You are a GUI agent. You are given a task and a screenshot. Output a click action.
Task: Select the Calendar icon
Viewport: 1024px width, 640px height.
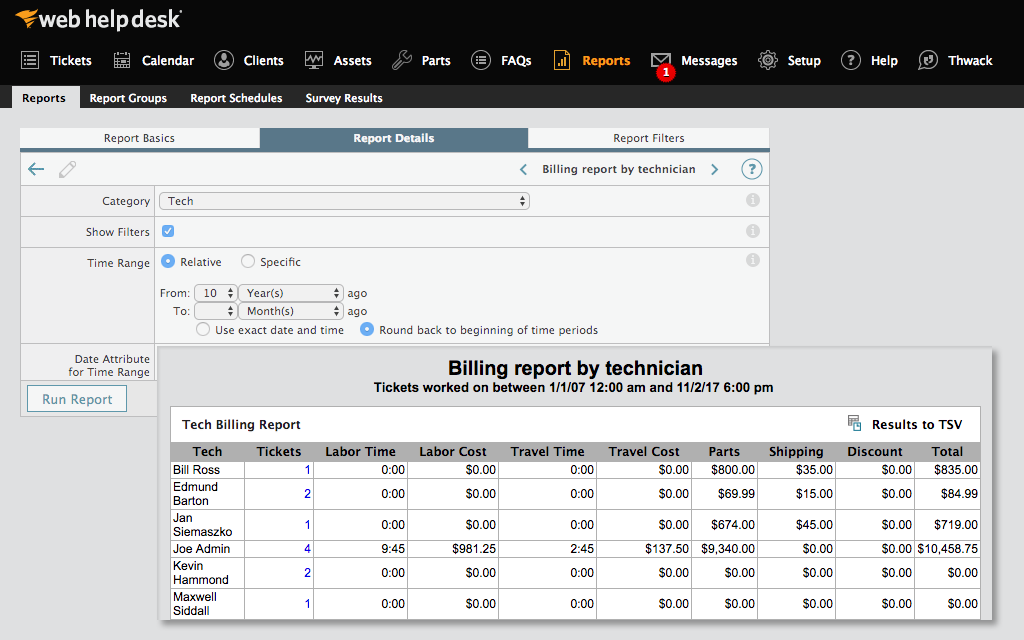pos(122,60)
